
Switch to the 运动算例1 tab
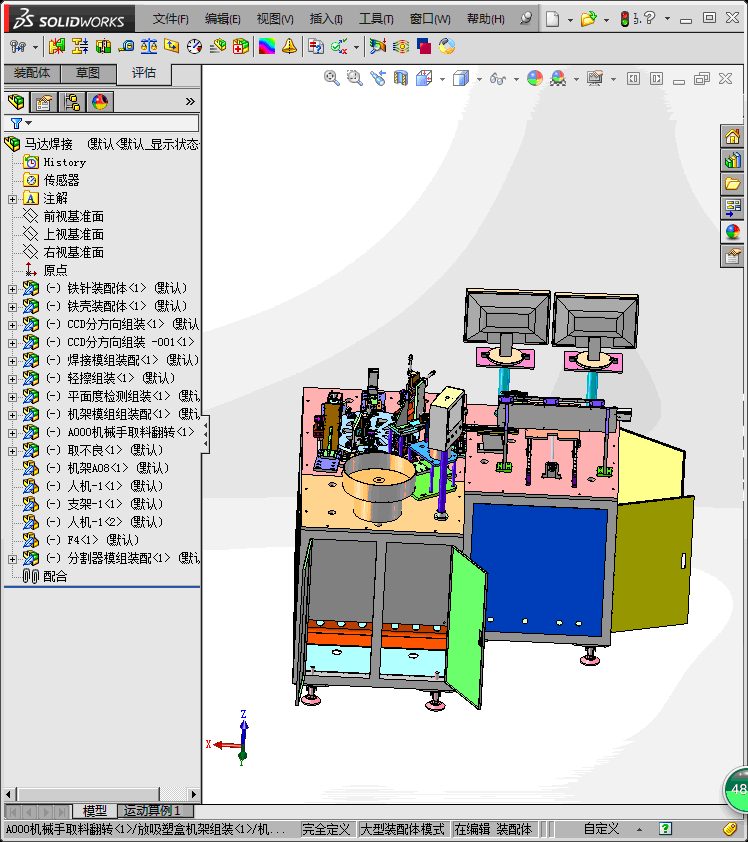coord(153,810)
